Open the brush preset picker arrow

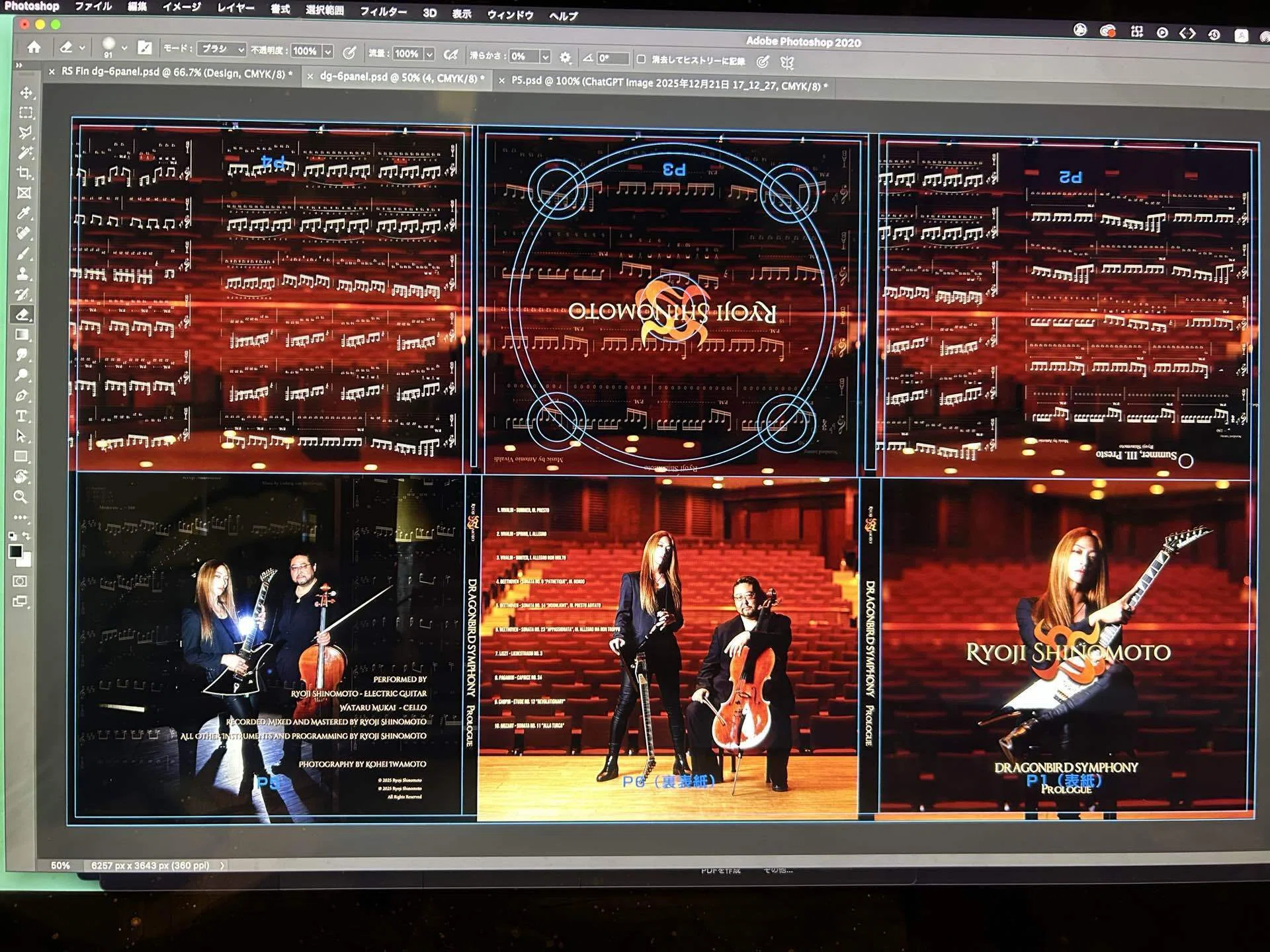(x=124, y=48)
